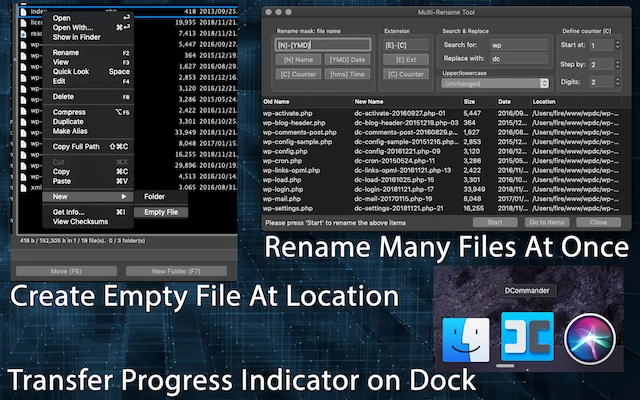Screen dimensions: 640x400
Task: Expand the New submenu arrow
Action: 123,197
